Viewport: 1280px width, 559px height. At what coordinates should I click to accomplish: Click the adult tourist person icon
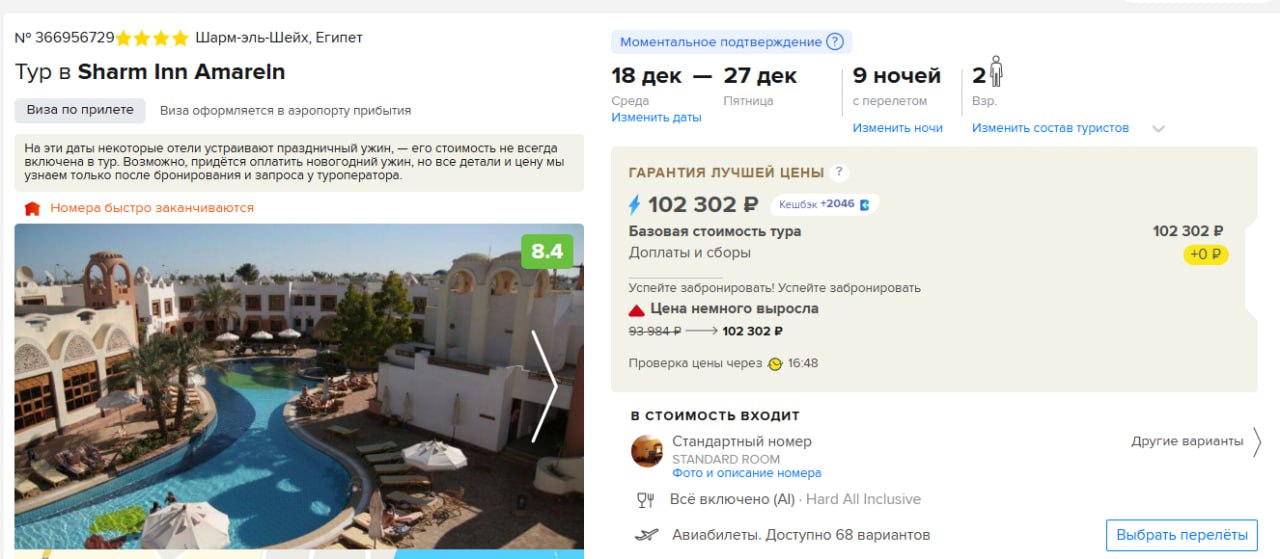(996, 72)
